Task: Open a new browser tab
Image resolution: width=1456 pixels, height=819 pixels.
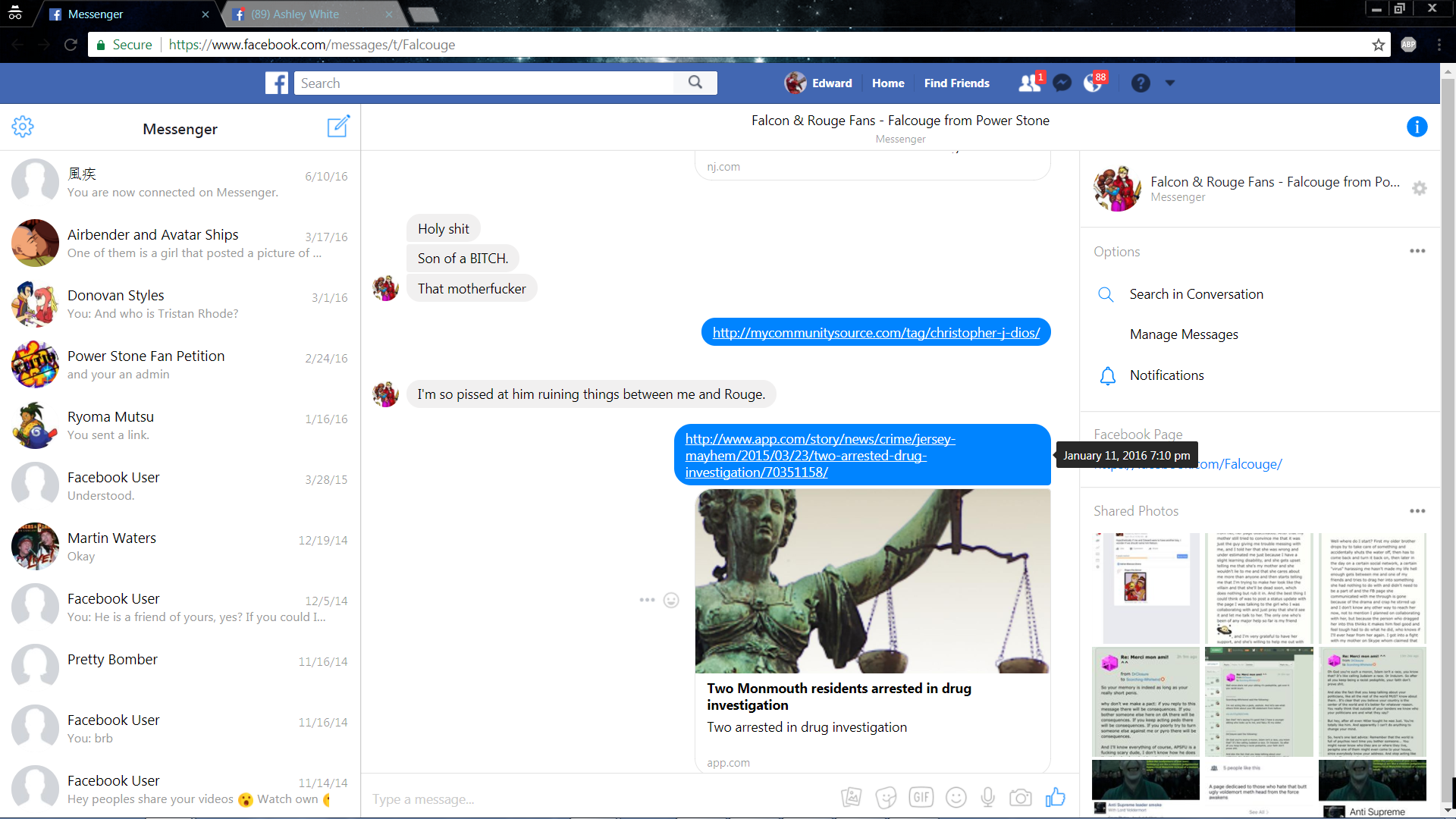Action: point(423,14)
